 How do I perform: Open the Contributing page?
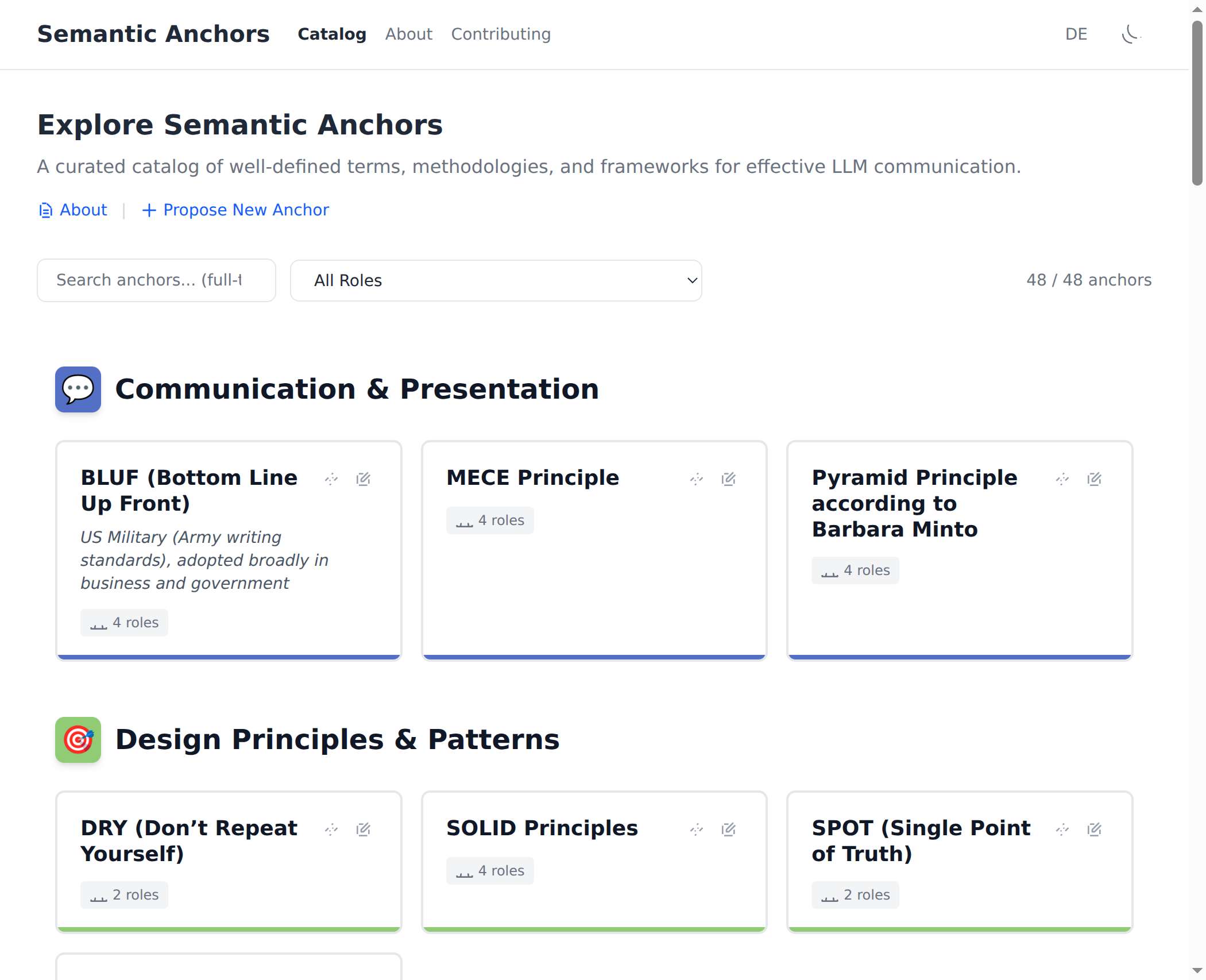tap(501, 34)
